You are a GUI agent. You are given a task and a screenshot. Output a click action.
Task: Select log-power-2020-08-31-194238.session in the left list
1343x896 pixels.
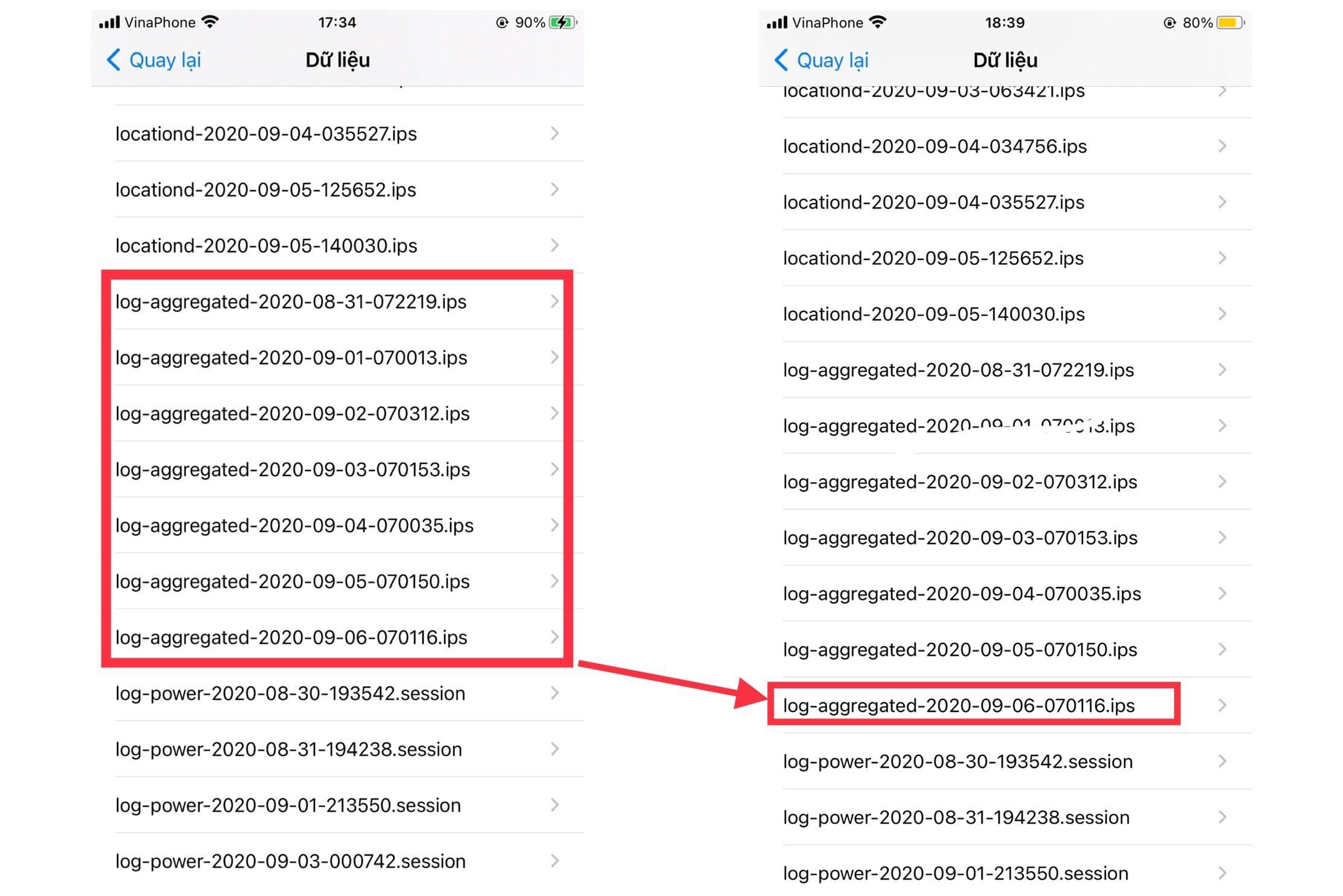pos(288,749)
